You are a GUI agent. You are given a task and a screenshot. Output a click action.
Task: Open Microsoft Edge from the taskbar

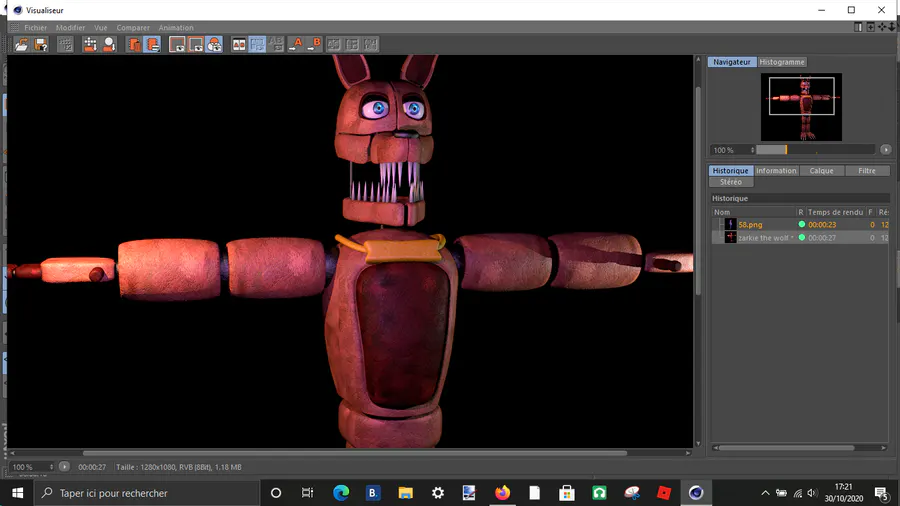[x=341, y=493]
